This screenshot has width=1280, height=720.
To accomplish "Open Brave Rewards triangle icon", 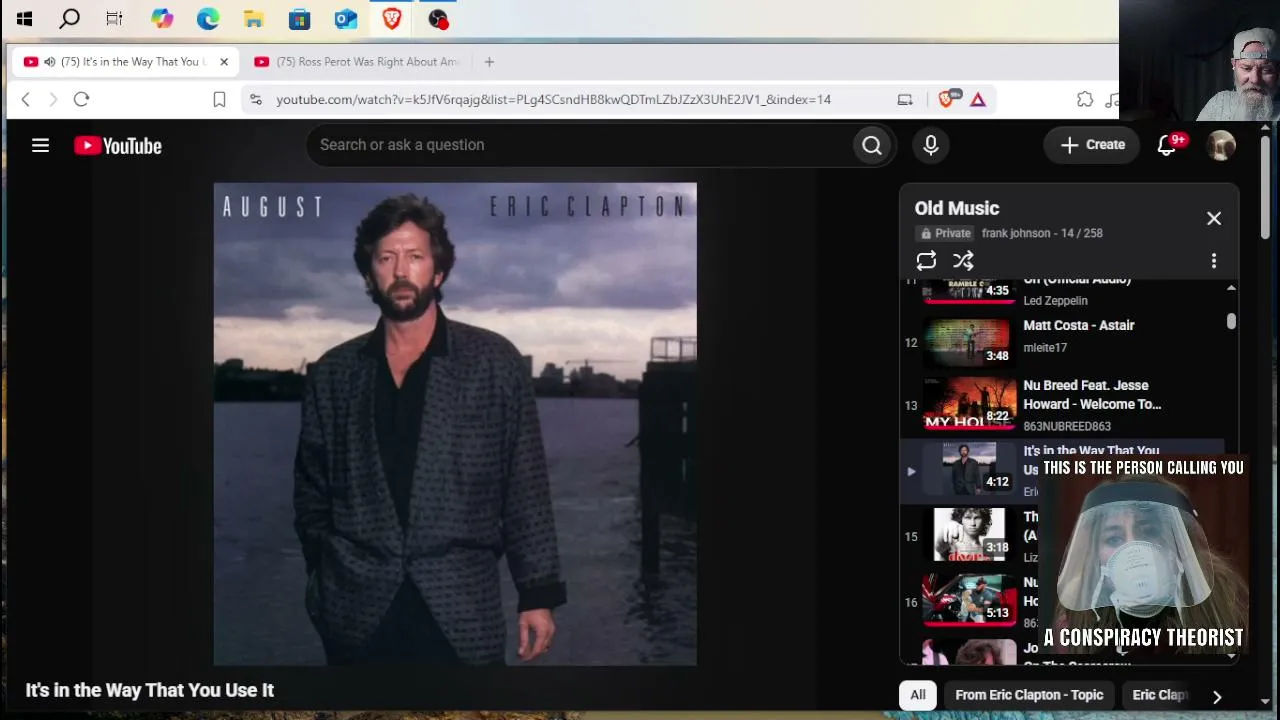I will coord(978,99).
